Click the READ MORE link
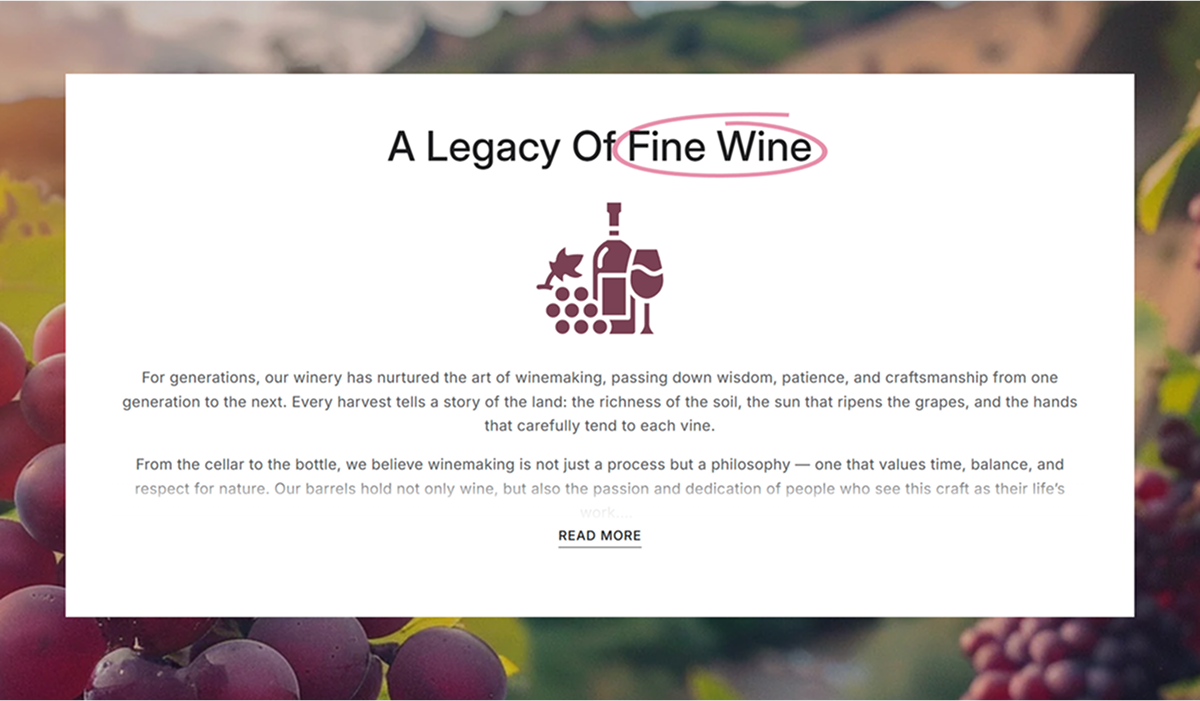This screenshot has width=1200, height=701. click(599, 536)
